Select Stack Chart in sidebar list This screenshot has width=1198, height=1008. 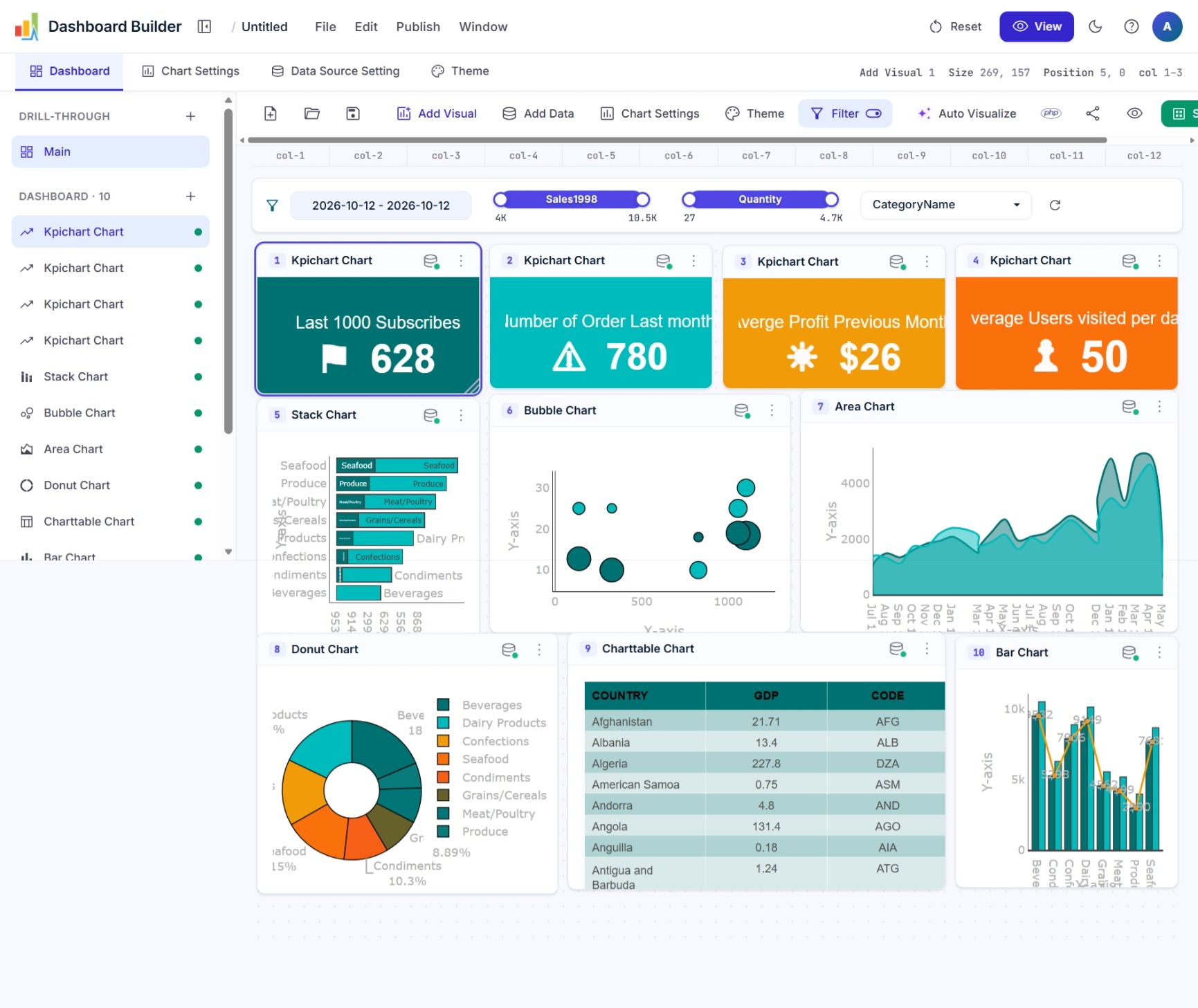click(111, 376)
